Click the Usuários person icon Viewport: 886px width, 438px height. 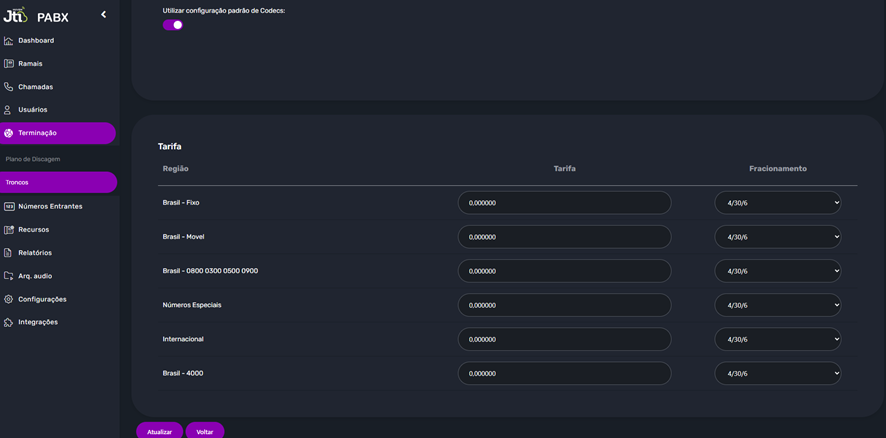point(9,110)
